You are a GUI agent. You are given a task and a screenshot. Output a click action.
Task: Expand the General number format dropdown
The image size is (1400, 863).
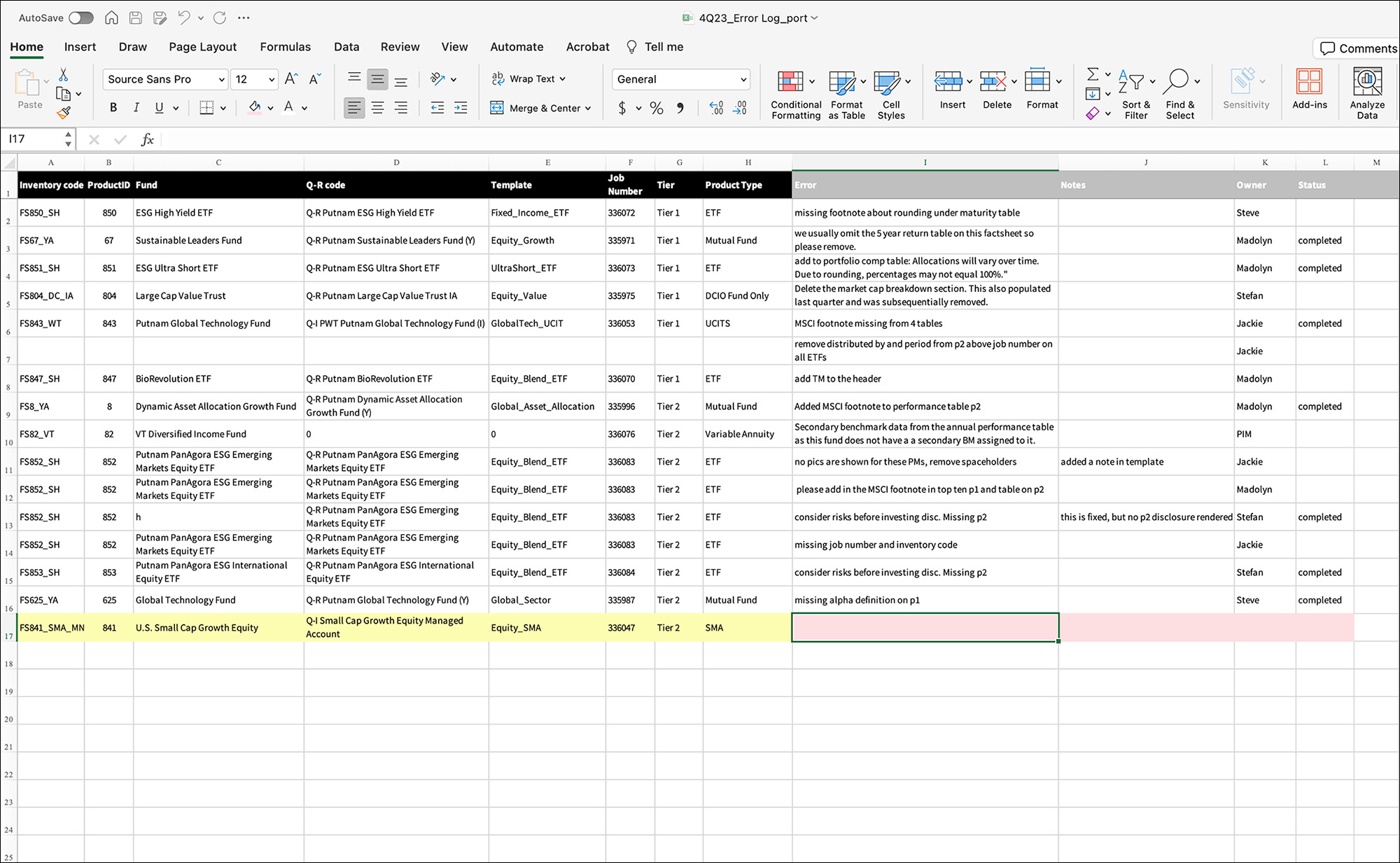[x=743, y=80]
